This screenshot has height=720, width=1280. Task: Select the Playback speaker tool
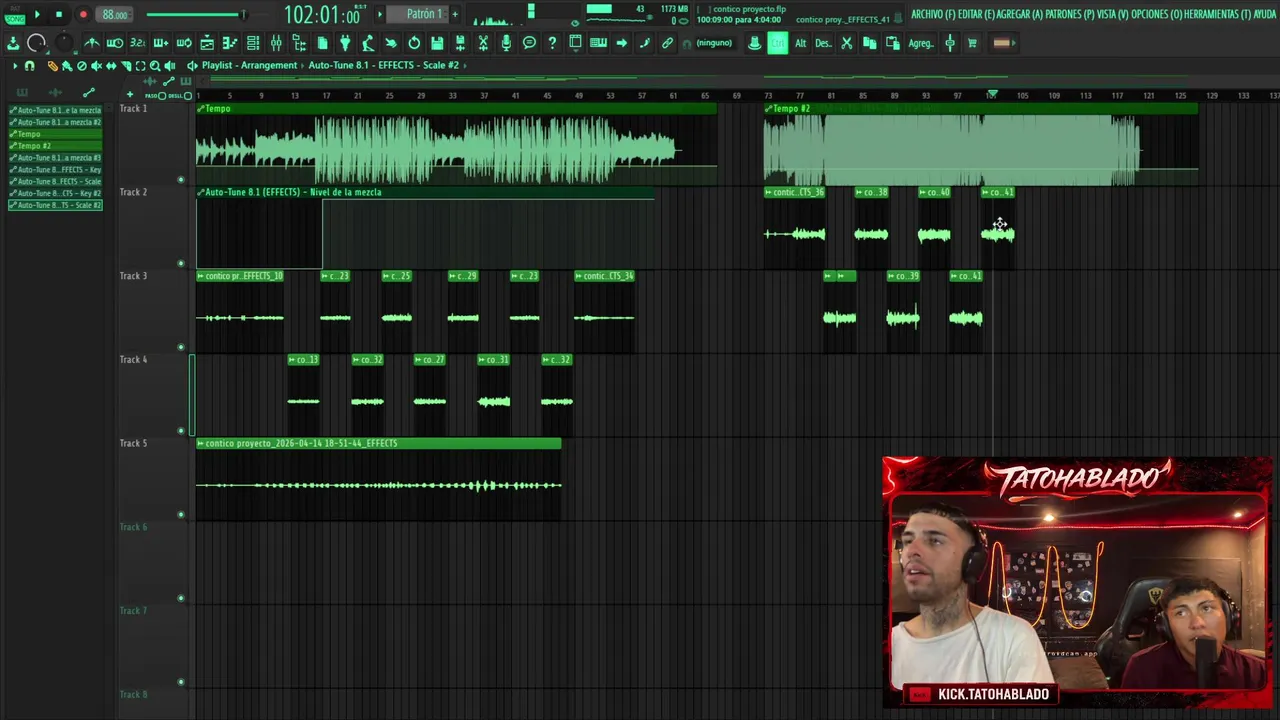pyautogui.click(x=170, y=66)
